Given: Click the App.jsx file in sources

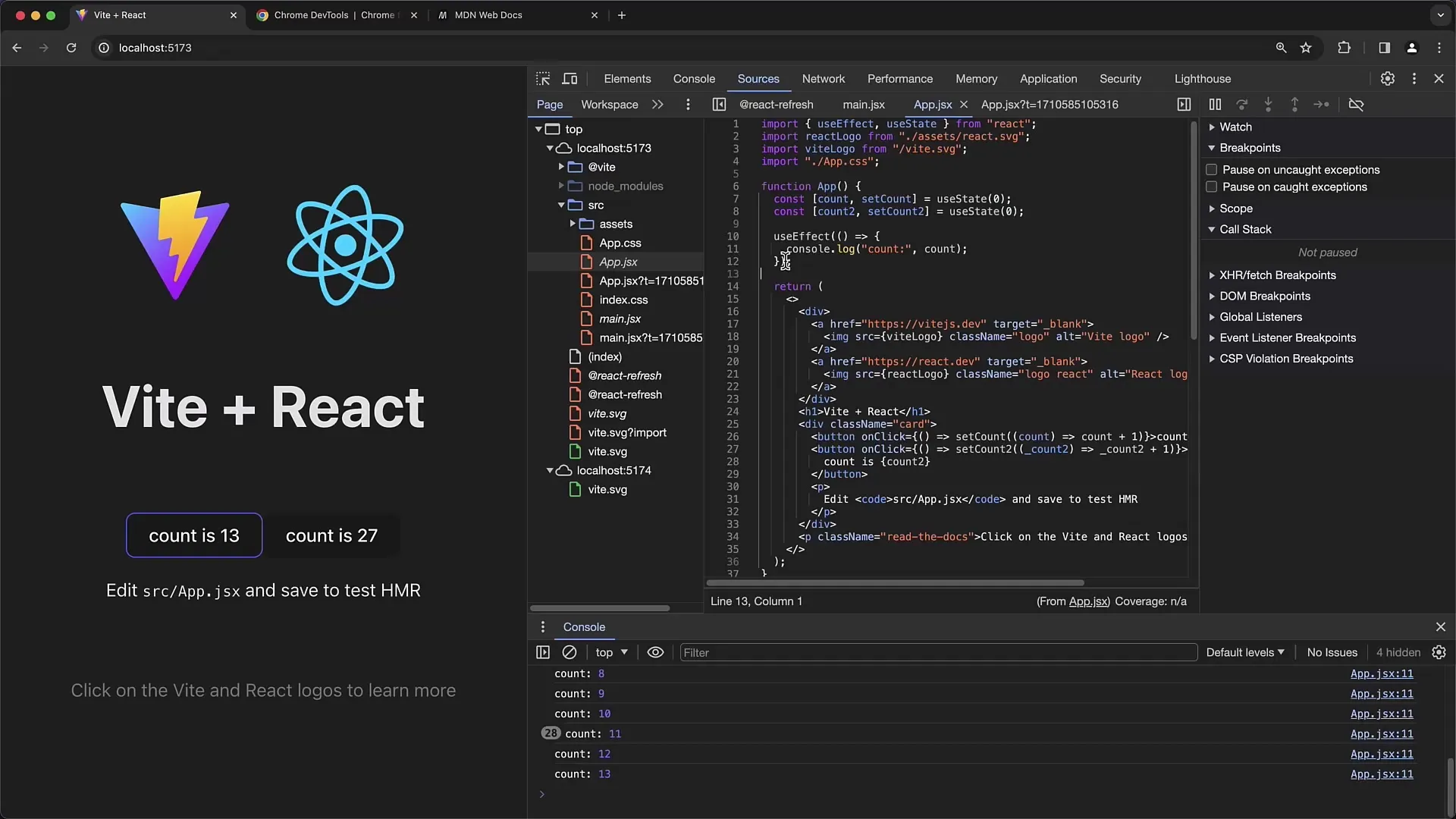Looking at the screenshot, I should (617, 261).
